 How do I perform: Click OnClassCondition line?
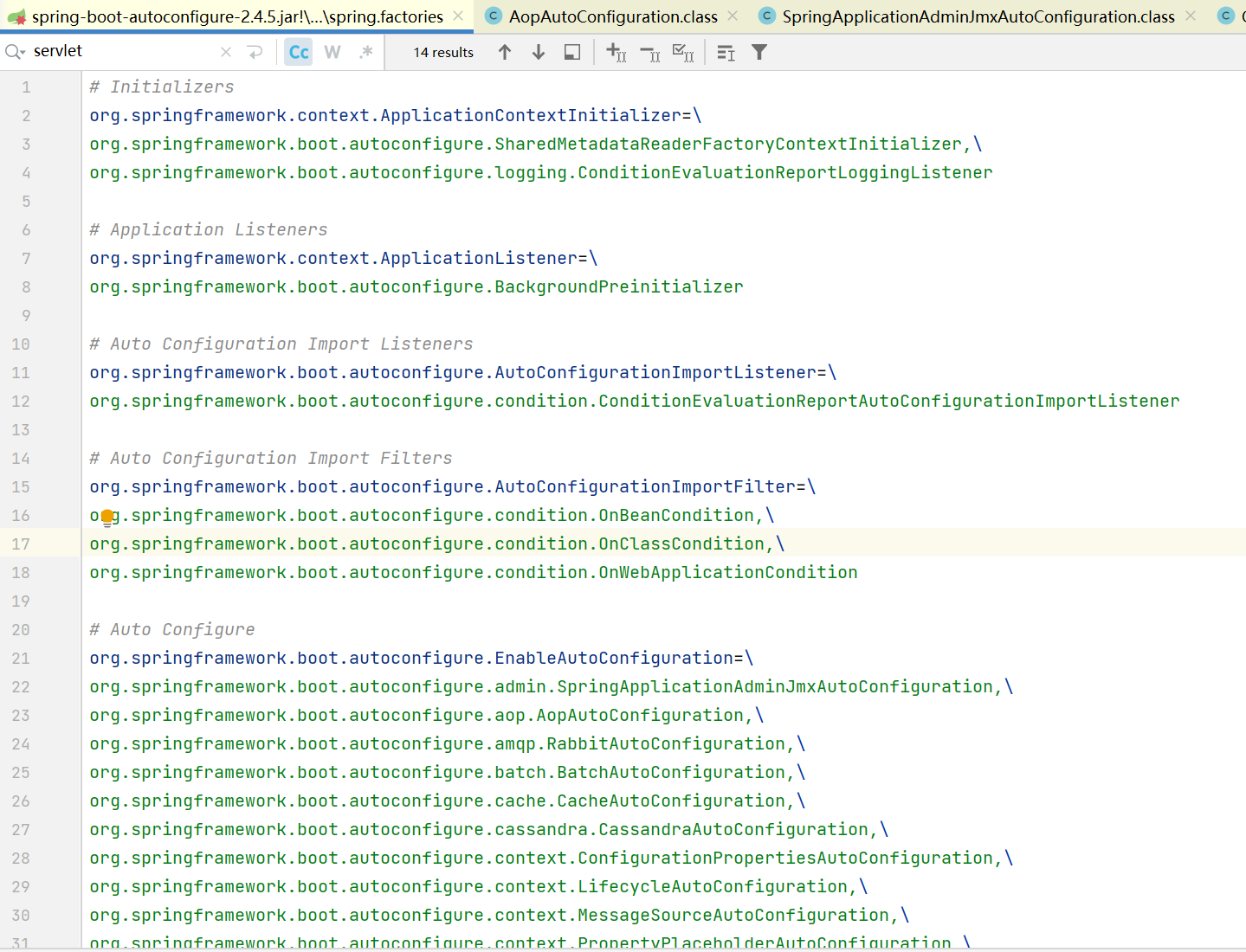coord(437,544)
